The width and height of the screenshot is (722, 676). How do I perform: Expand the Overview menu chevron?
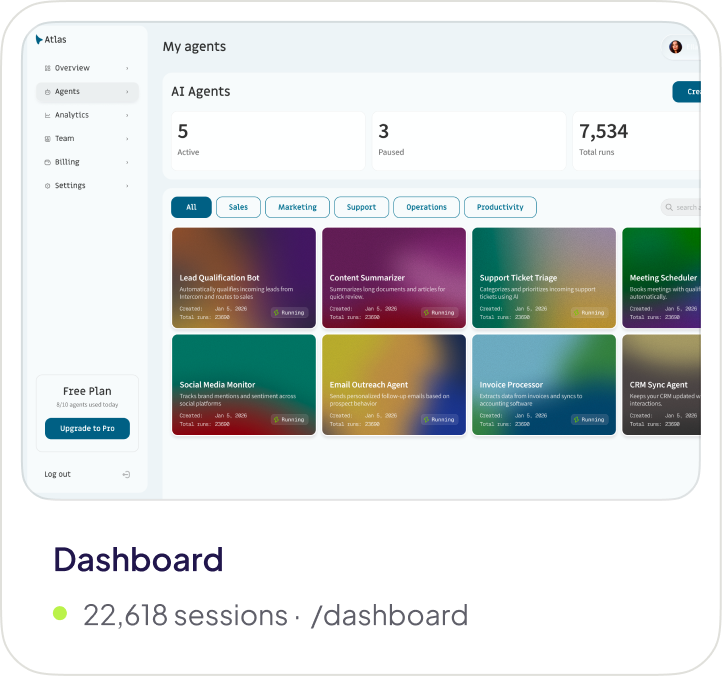pyautogui.click(x=127, y=68)
